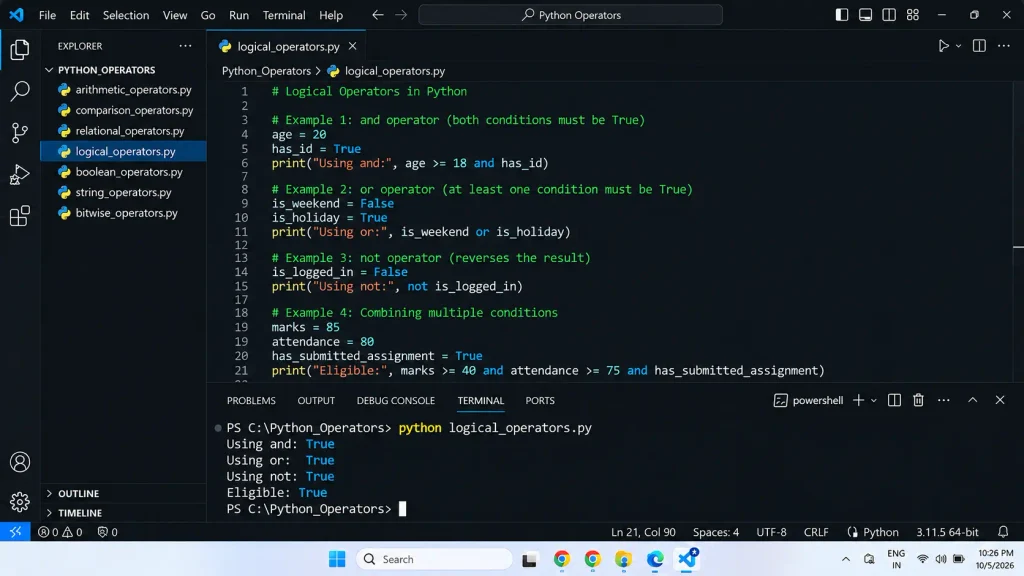The width and height of the screenshot is (1024, 576).
Task: Switch to the PORTS panel tab
Action: coord(539,400)
